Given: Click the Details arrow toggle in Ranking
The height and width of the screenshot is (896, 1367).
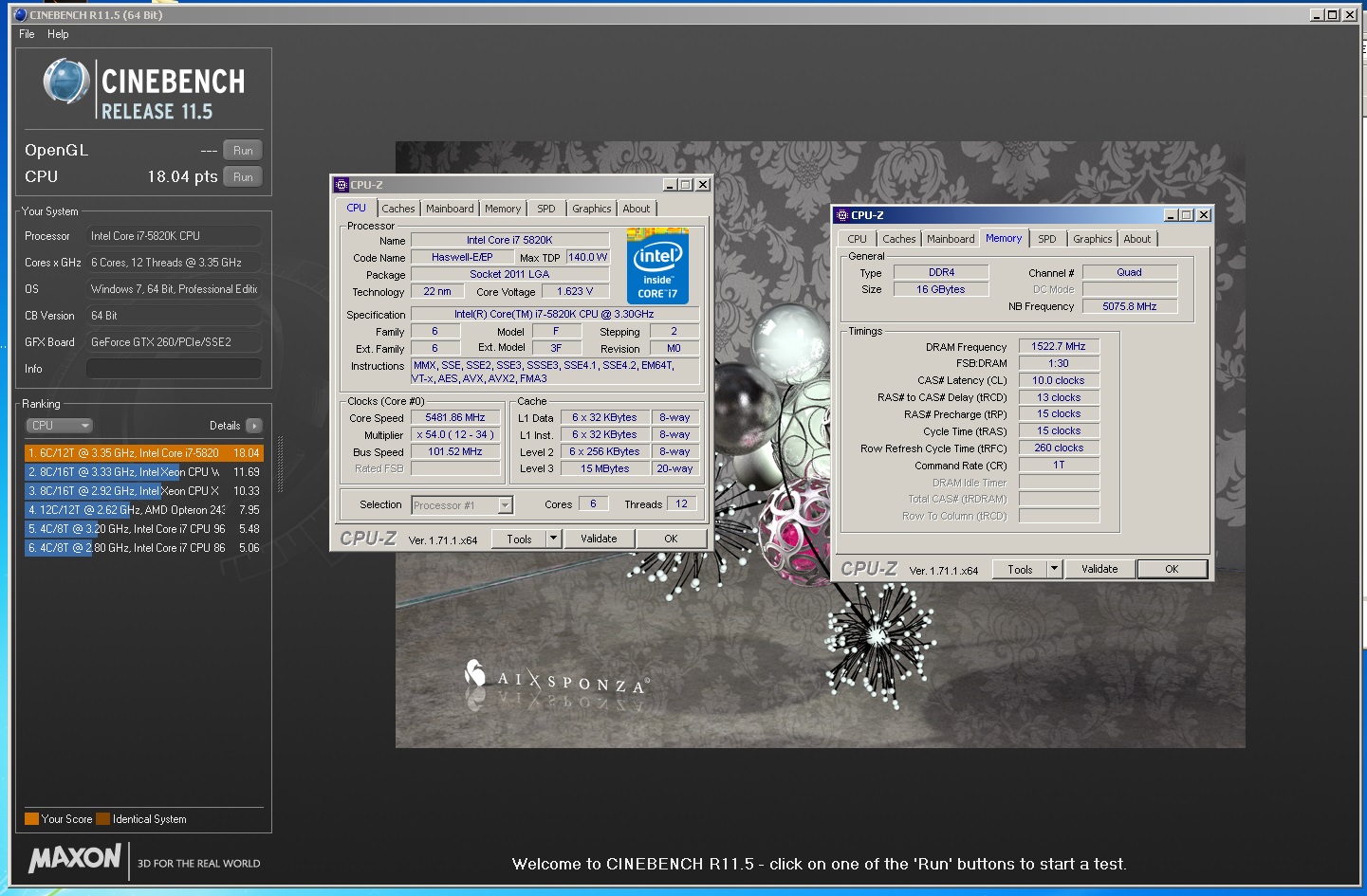Looking at the screenshot, I should tap(254, 426).
